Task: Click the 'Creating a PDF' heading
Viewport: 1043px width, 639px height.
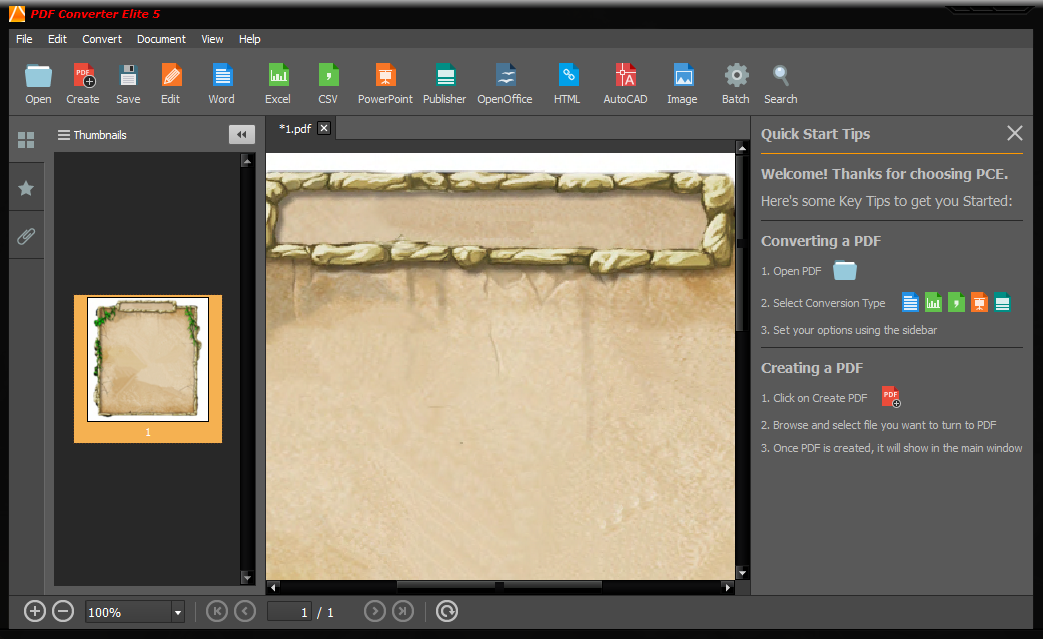Action: (x=812, y=368)
